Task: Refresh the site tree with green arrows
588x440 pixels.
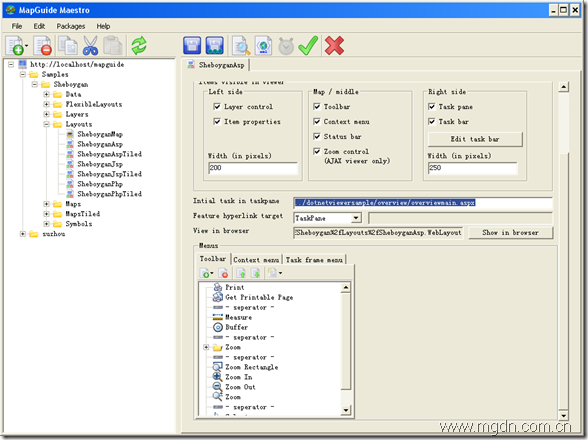Action: pyautogui.click(x=139, y=45)
